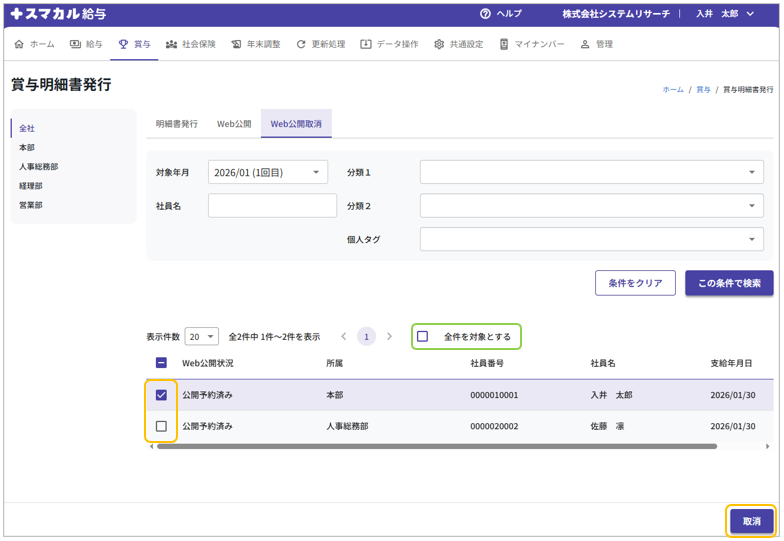Screen dimensions: 784x541
Task: Switch to the Web公開 tab
Action: pyautogui.click(x=234, y=124)
